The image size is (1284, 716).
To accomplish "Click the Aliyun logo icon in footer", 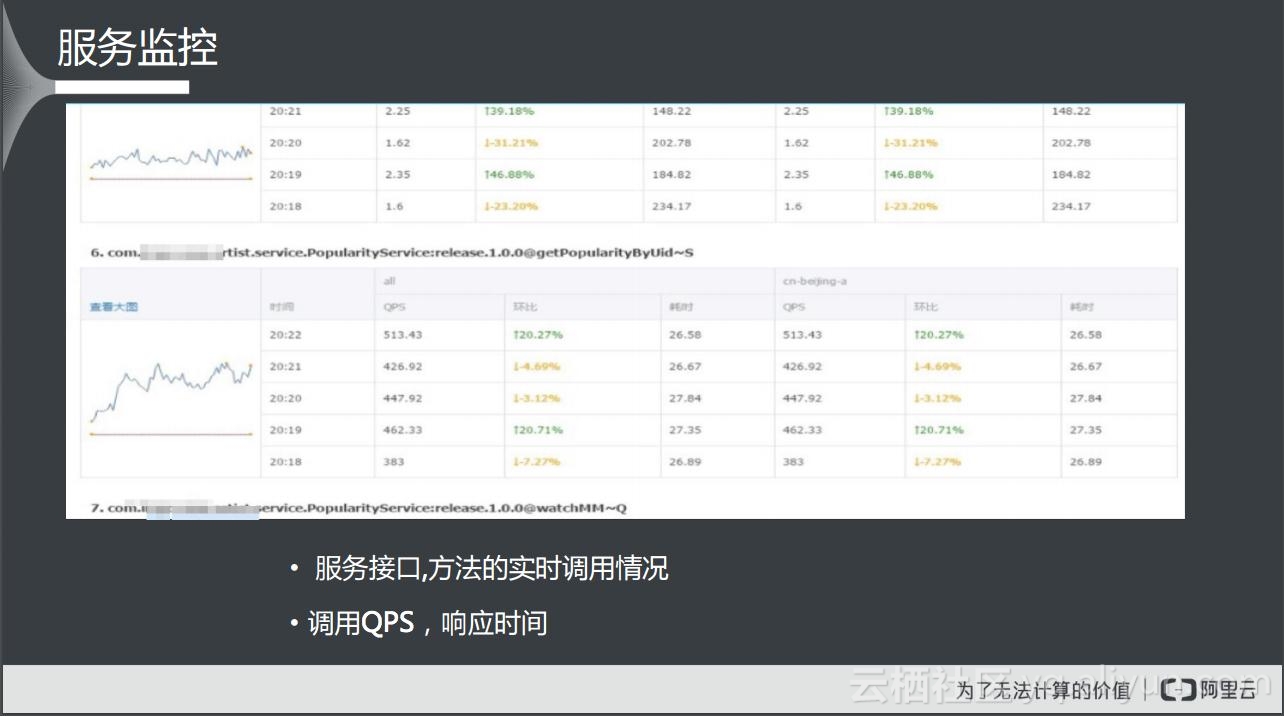I will point(1178,689).
